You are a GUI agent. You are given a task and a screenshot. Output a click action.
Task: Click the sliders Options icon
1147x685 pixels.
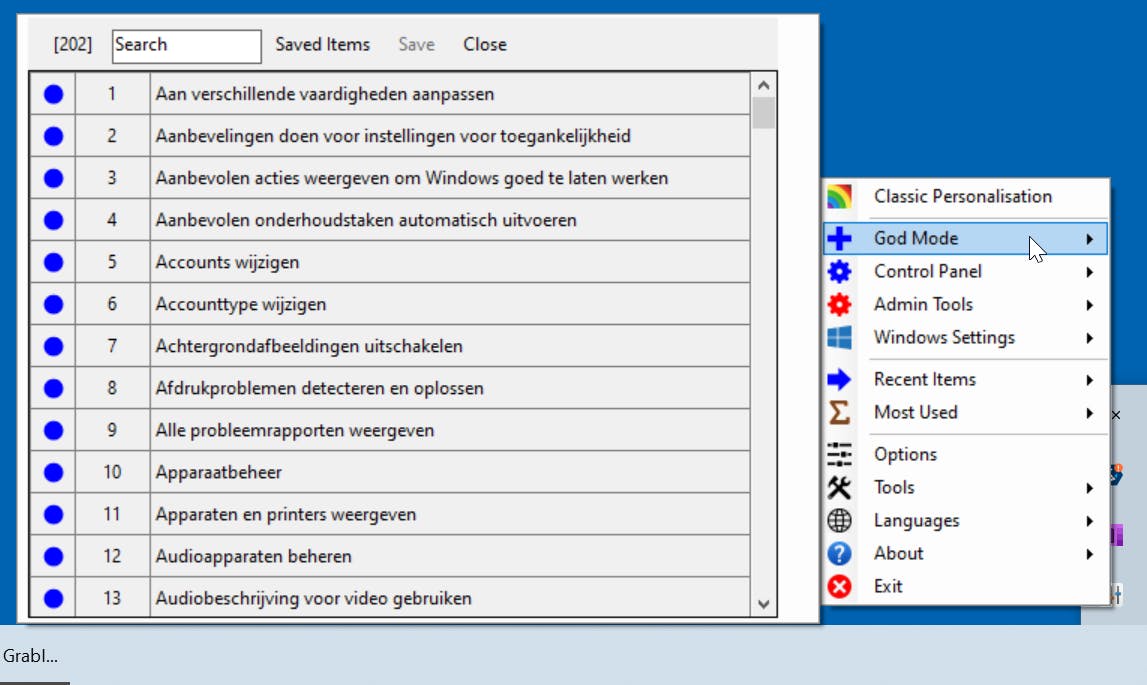[x=839, y=454]
